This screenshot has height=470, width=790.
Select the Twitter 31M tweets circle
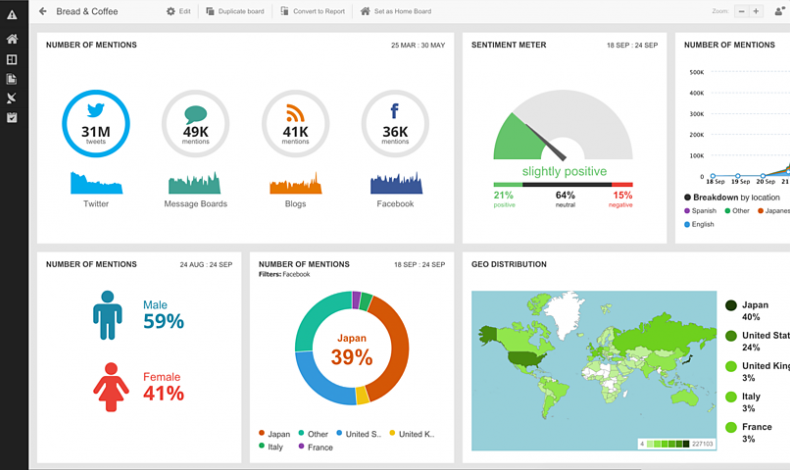tap(96, 123)
